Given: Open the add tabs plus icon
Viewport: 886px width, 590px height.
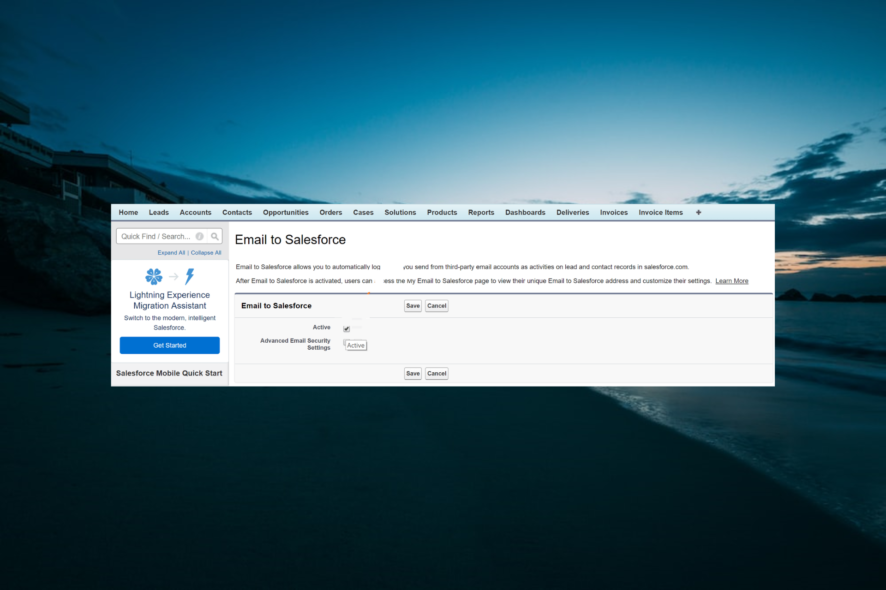Looking at the screenshot, I should coord(698,212).
